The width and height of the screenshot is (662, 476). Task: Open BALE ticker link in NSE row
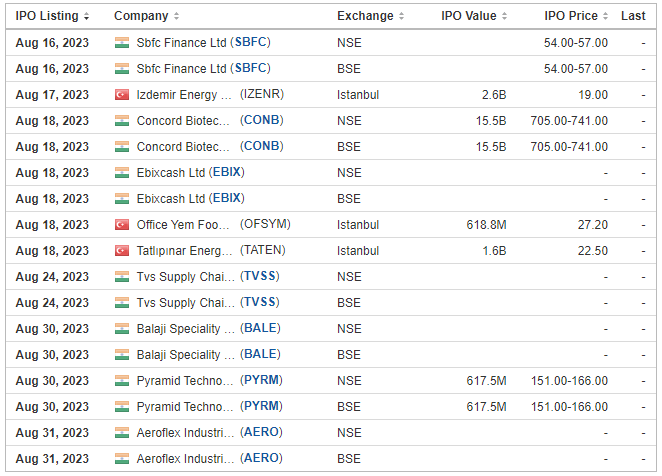coord(260,329)
